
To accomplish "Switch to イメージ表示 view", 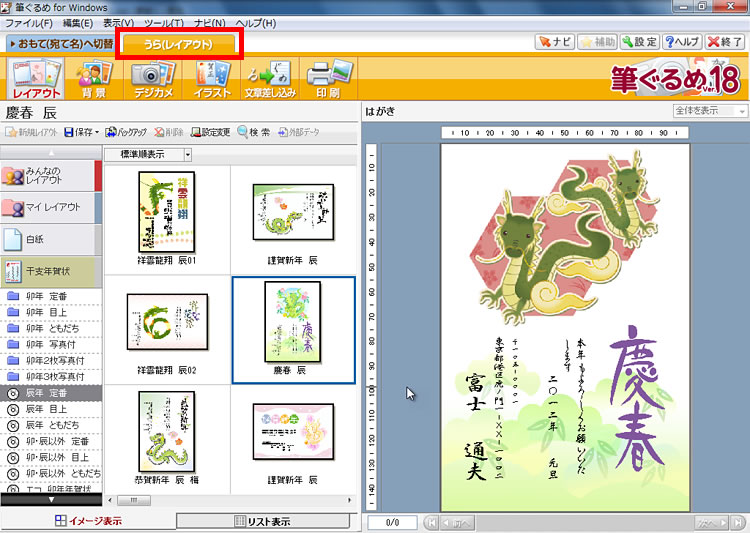I will coord(88,521).
